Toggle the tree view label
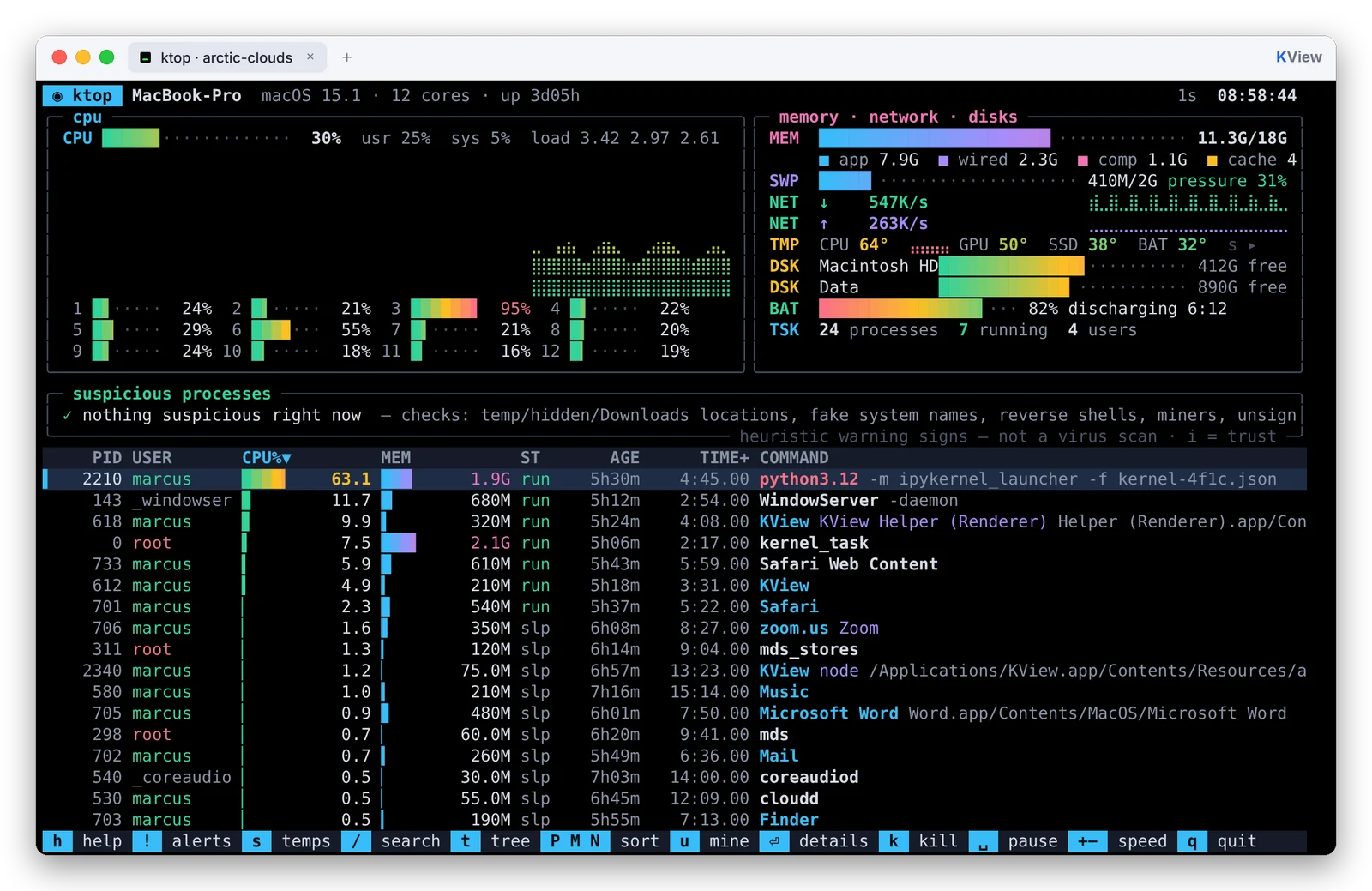The width and height of the screenshot is (1372, 891). pos(510,841)
